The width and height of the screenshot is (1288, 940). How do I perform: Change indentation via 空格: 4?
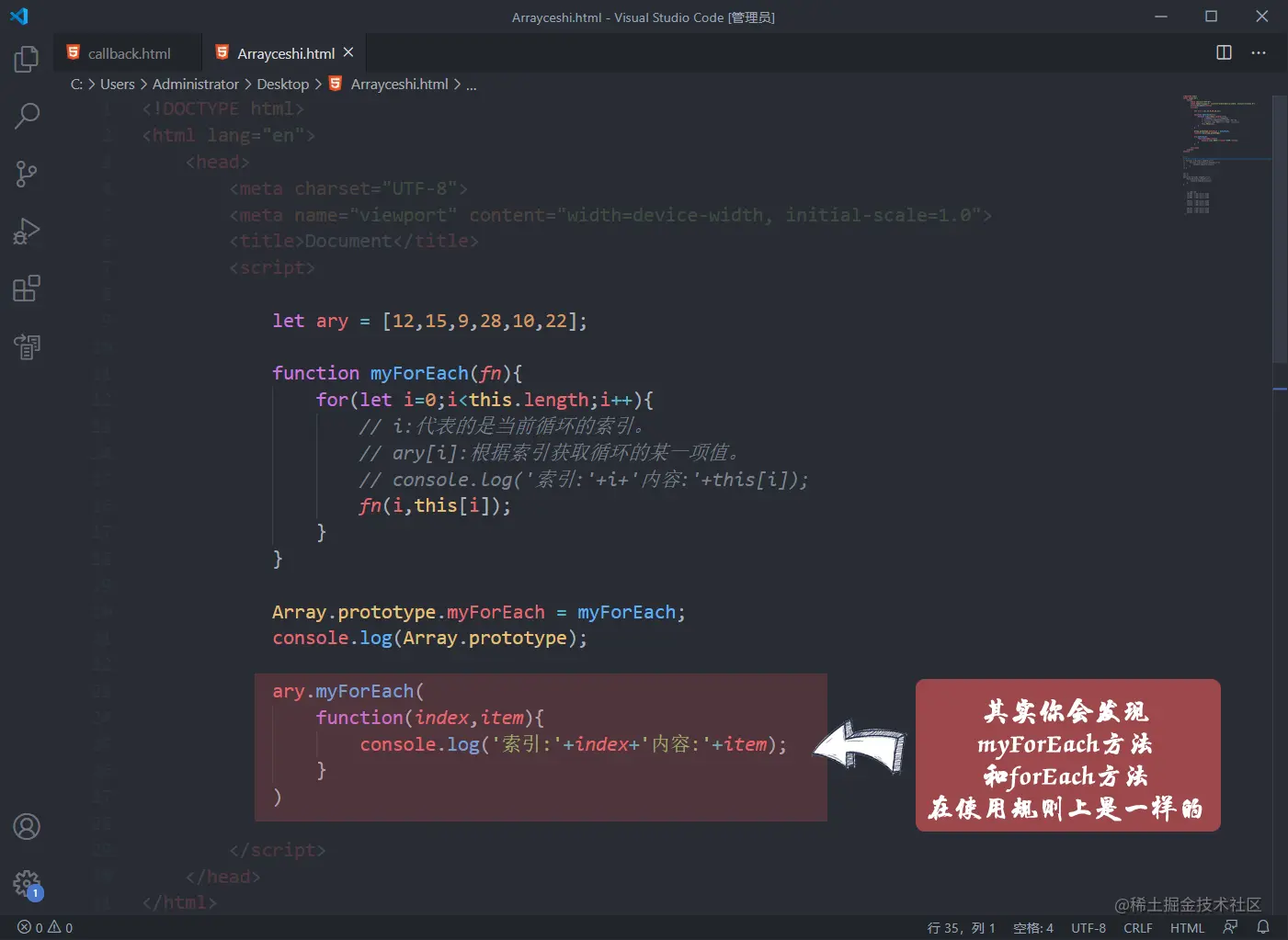[1033, 927]
